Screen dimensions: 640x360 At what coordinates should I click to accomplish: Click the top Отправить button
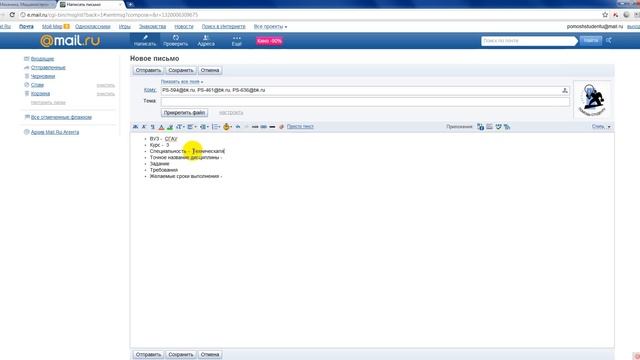(148, 70)
